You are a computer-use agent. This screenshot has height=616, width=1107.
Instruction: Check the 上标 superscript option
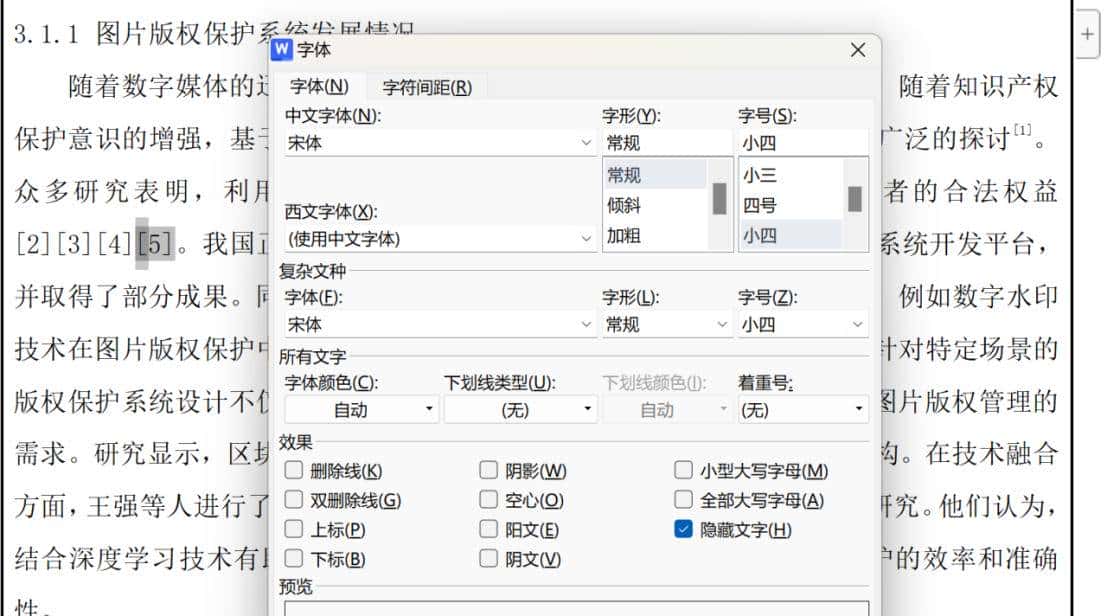pos(293,530)
